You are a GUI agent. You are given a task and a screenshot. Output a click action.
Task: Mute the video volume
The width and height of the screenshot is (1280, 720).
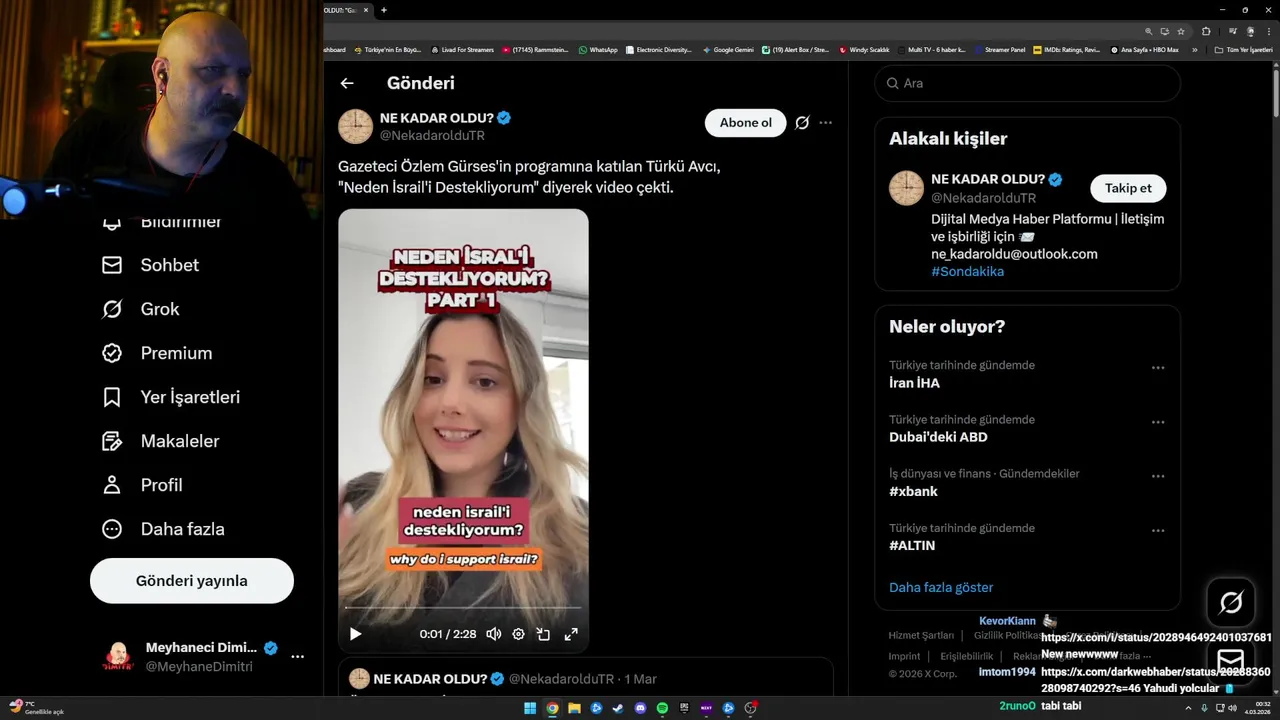pos(494,634)
